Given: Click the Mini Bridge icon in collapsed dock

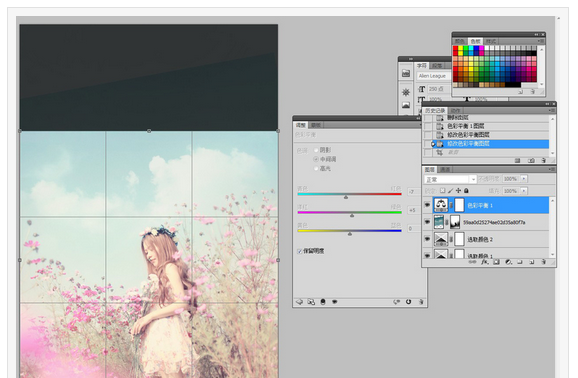Looking at the screenshot, I should click(406, 73).
